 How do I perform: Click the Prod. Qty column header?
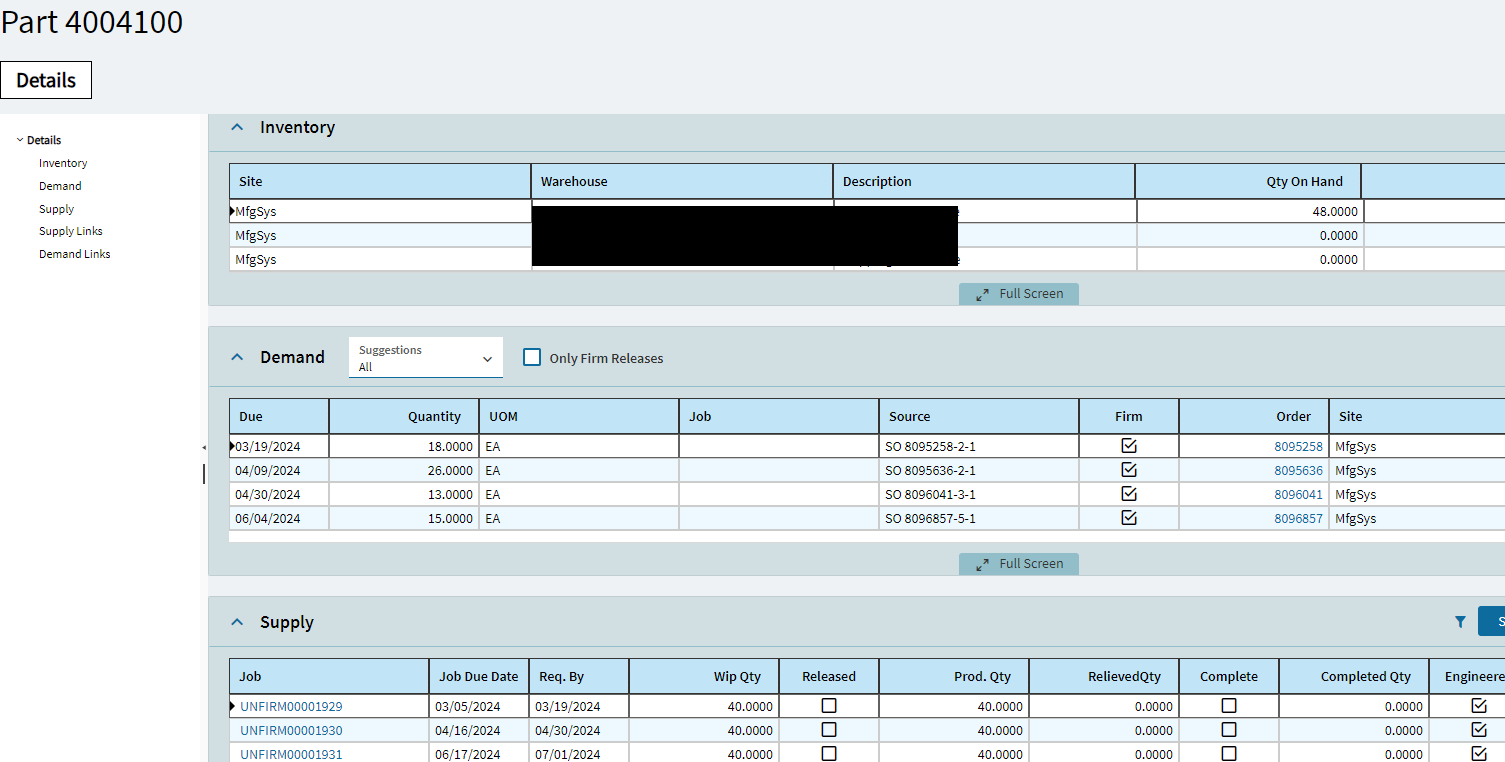point(954,676)
